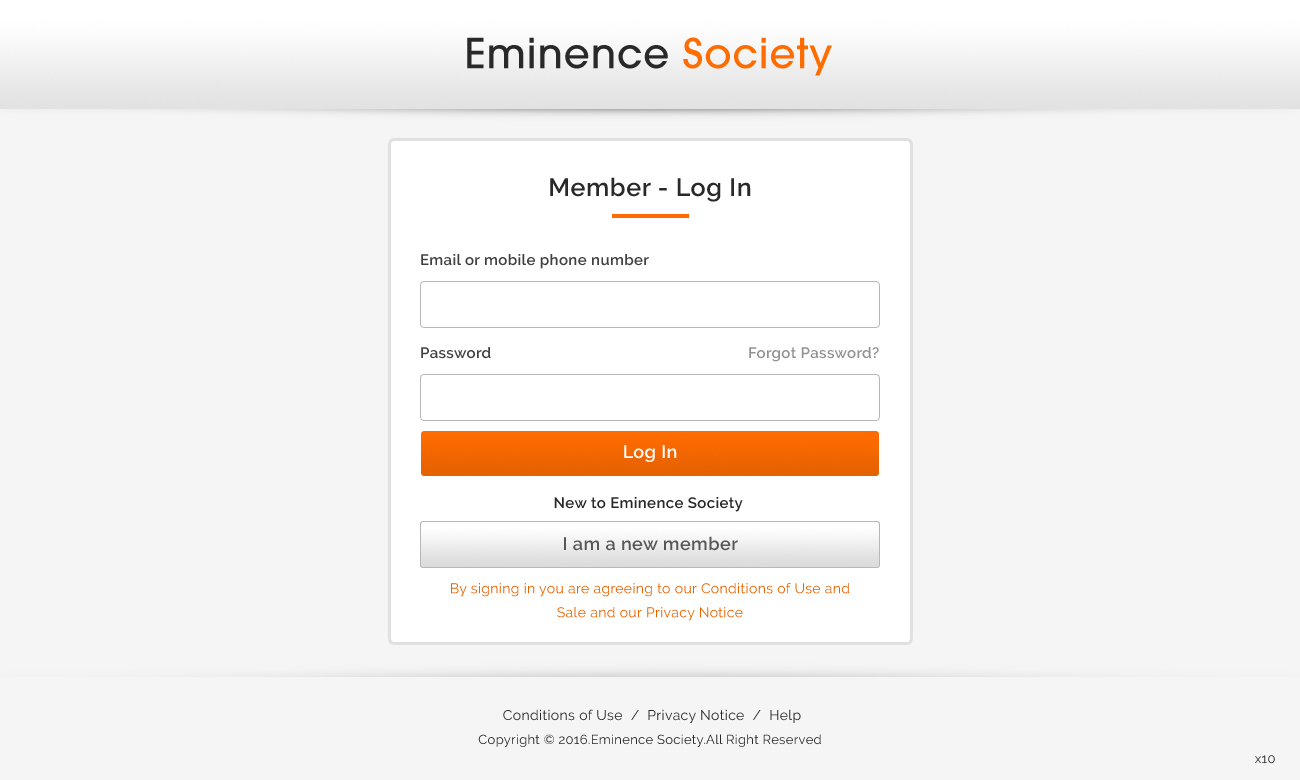Click the copyright notice text
Image resolution: width=1300 pixels, height=780 pixels.
650,740
